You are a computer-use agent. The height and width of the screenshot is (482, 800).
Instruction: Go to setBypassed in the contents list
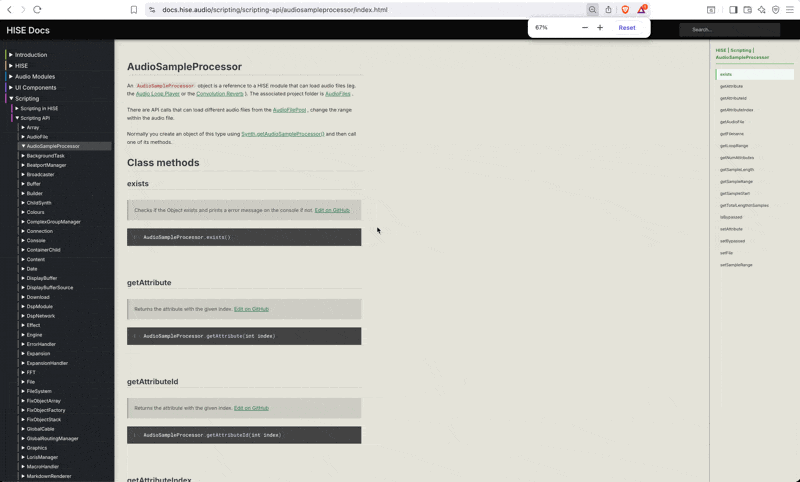[732, 241]
